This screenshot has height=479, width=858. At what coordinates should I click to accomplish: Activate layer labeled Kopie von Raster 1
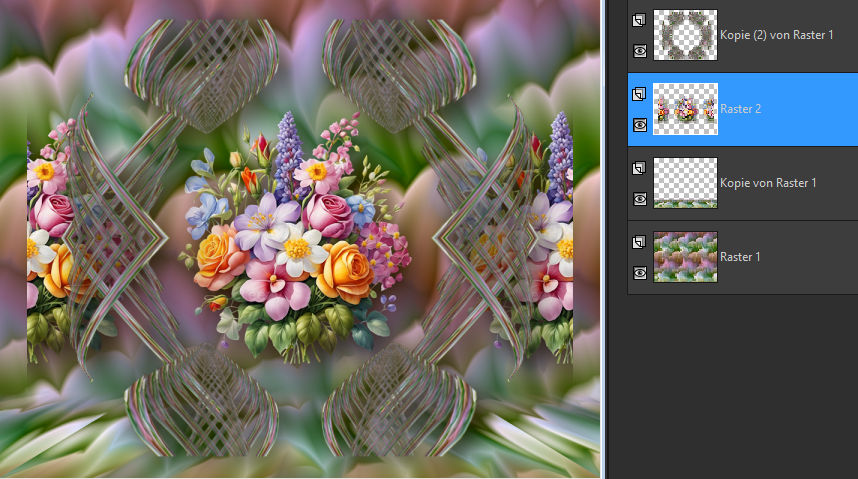click(768, 183)
